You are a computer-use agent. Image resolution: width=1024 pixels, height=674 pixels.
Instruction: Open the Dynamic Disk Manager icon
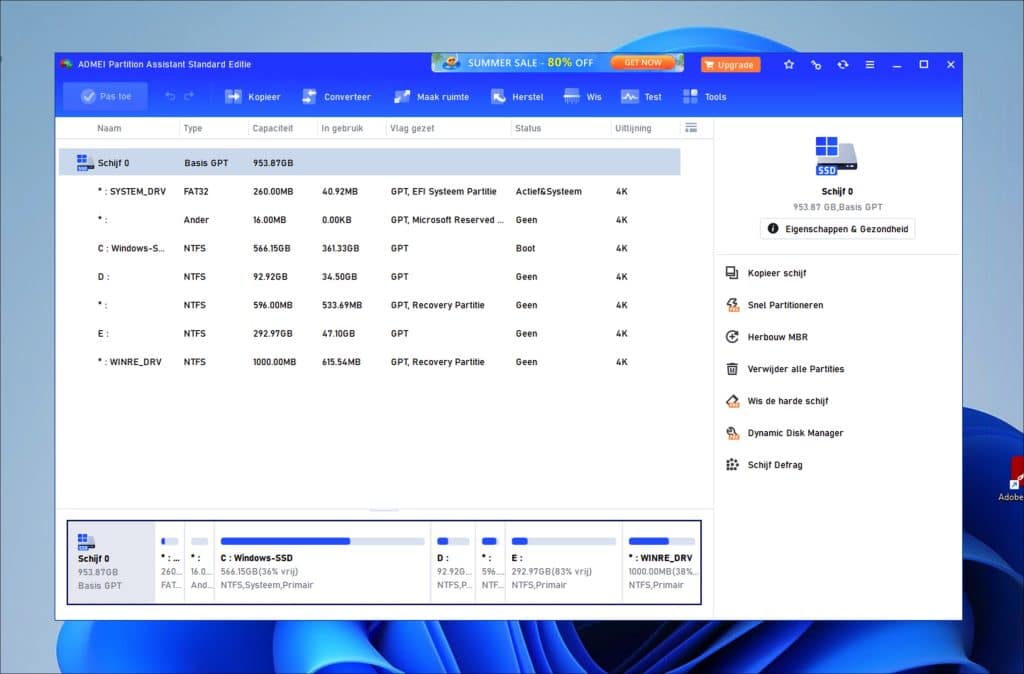tap(733, 433)
